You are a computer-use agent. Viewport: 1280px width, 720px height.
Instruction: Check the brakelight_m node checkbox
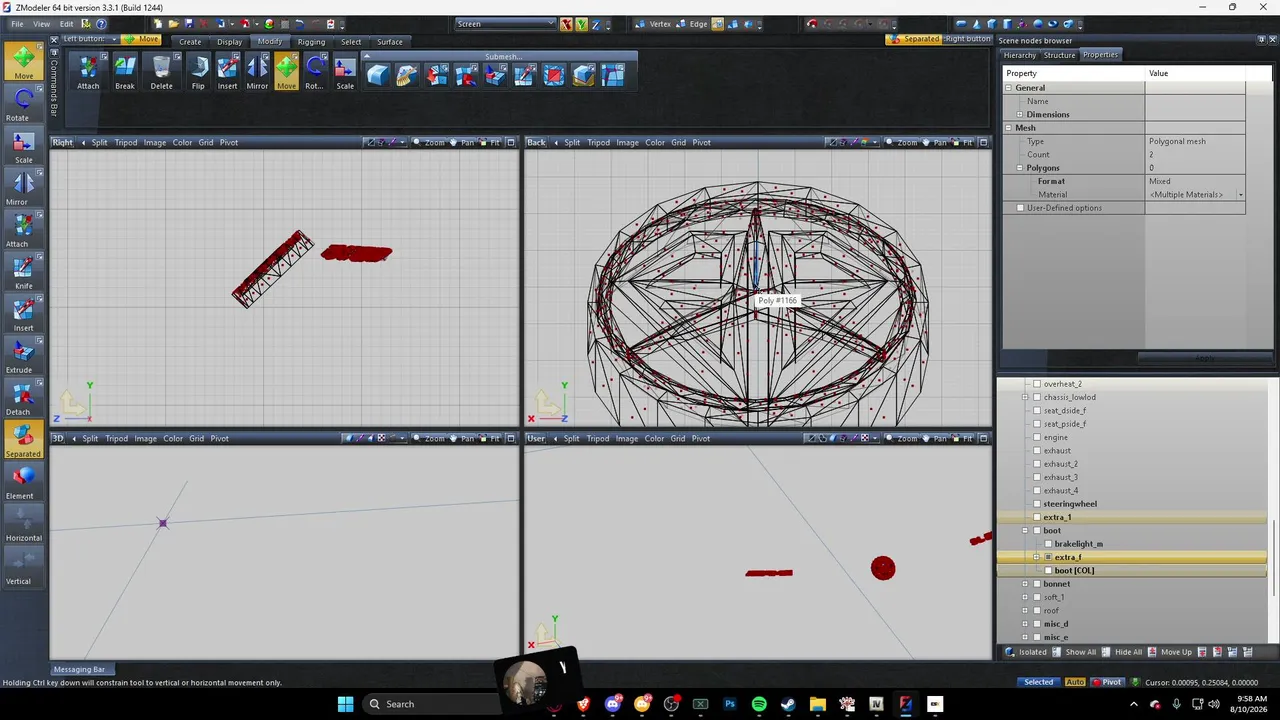(1048, 544)
